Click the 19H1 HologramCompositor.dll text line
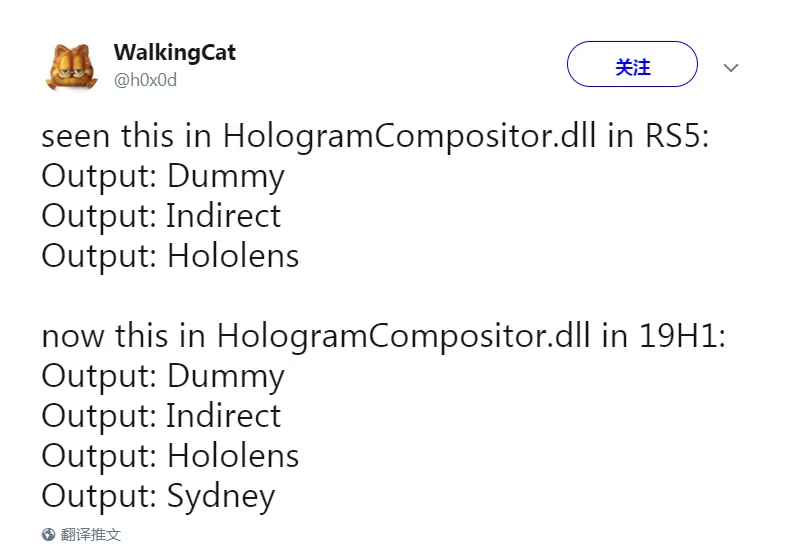The width and height of the screenshot is (785, 558). coord(383,336)
